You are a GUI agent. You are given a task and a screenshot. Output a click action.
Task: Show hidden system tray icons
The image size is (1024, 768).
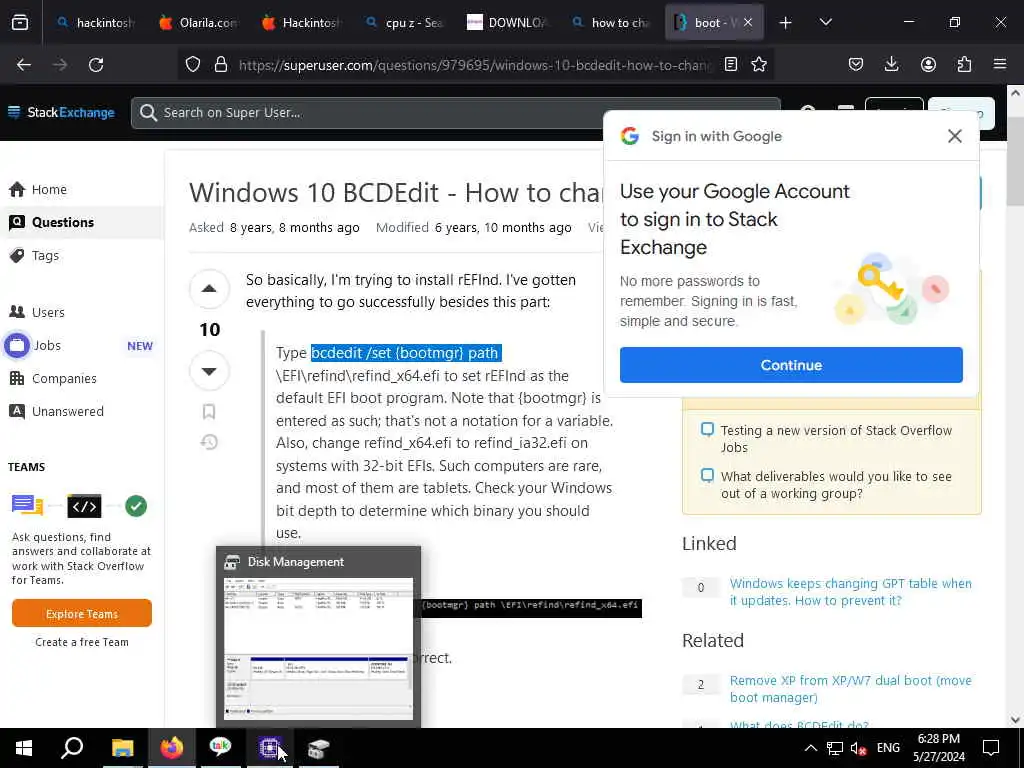(810, 748)
